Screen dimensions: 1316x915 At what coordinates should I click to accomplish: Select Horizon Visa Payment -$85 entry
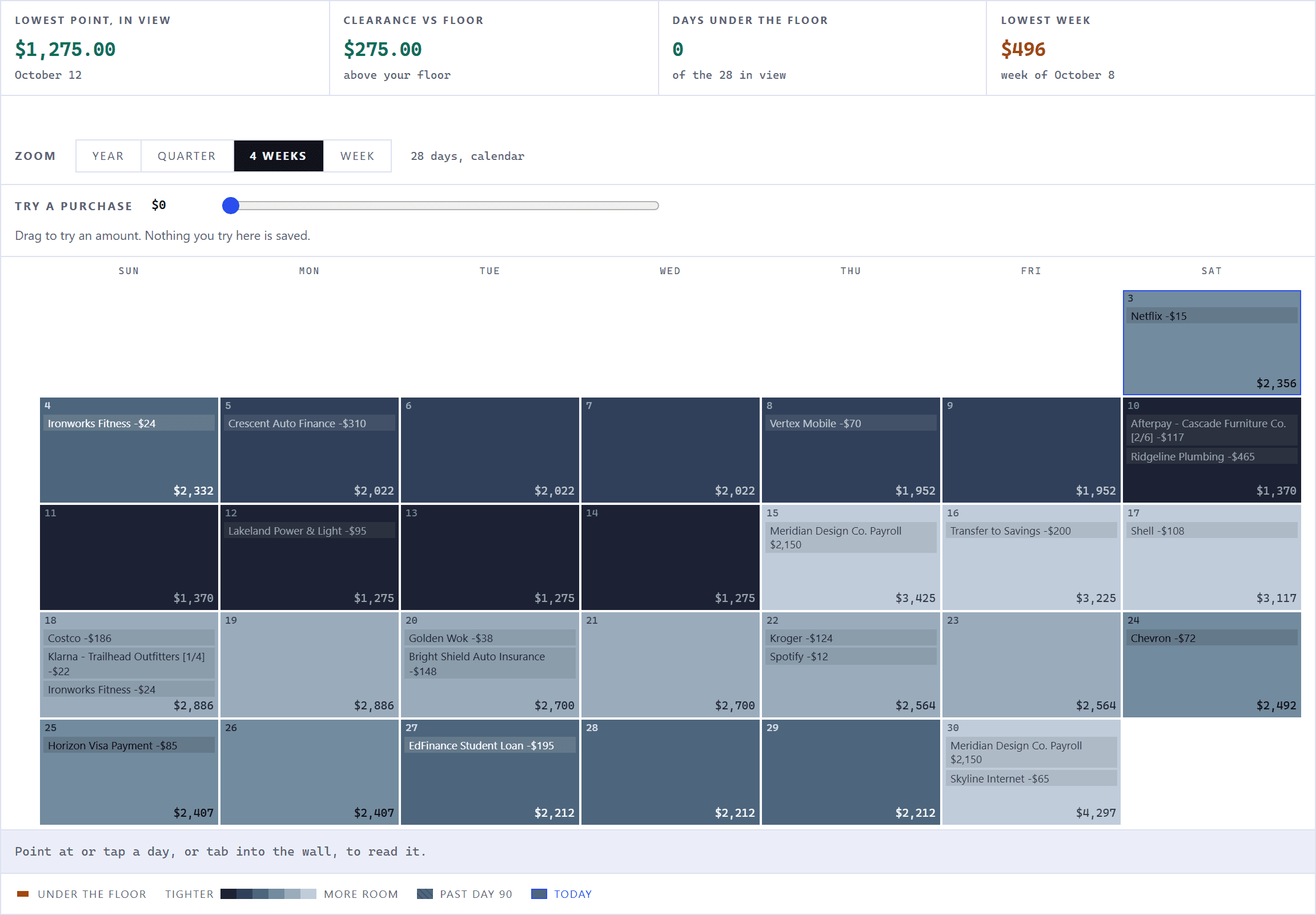(129, 745)
